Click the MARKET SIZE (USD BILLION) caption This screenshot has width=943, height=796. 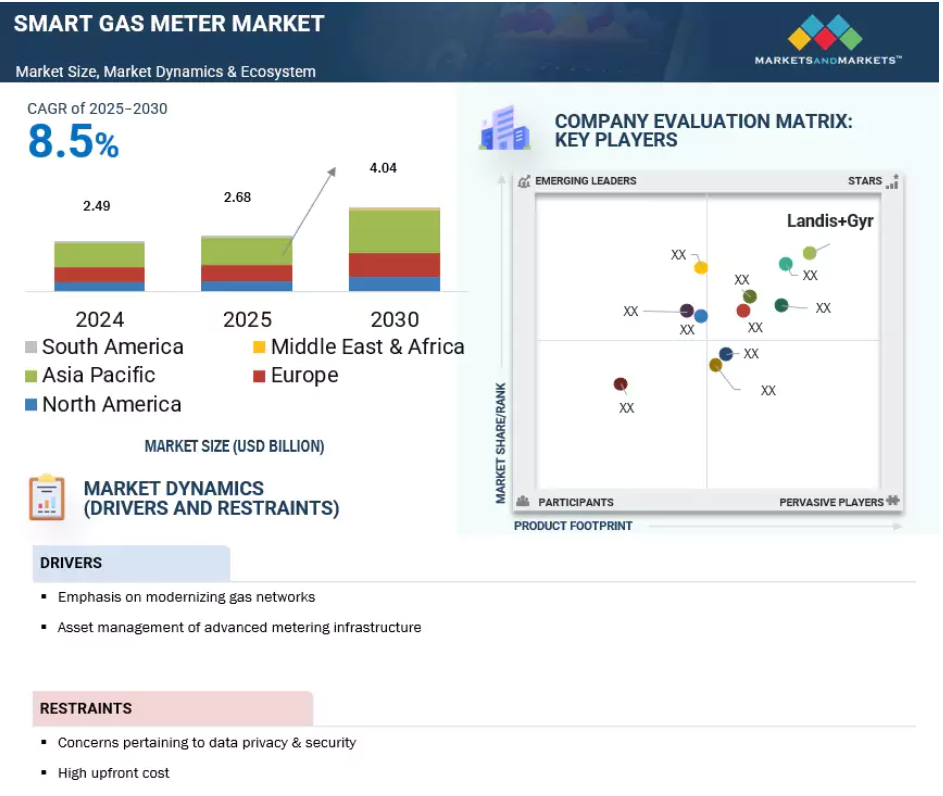point(234,446)
